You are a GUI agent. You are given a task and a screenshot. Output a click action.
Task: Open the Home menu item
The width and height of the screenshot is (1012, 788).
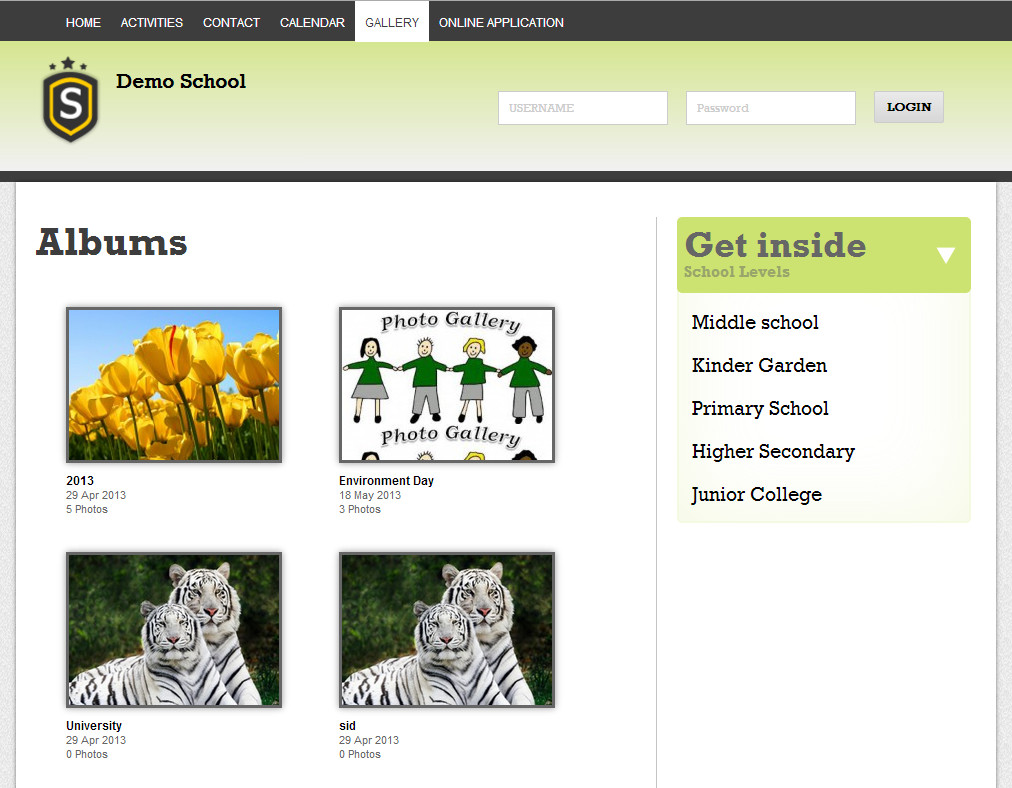(83, 23)
